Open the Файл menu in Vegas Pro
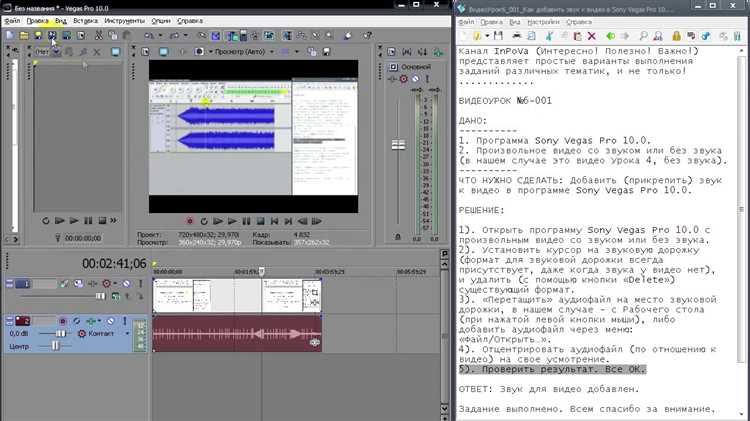Viewport: 750px width, 421px height. 12,21
